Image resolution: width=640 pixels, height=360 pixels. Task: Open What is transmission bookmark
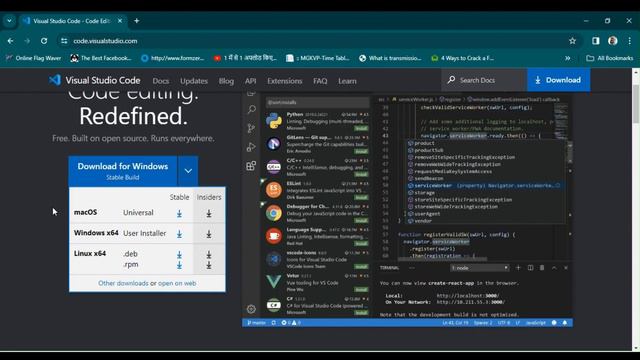(390, 58)
